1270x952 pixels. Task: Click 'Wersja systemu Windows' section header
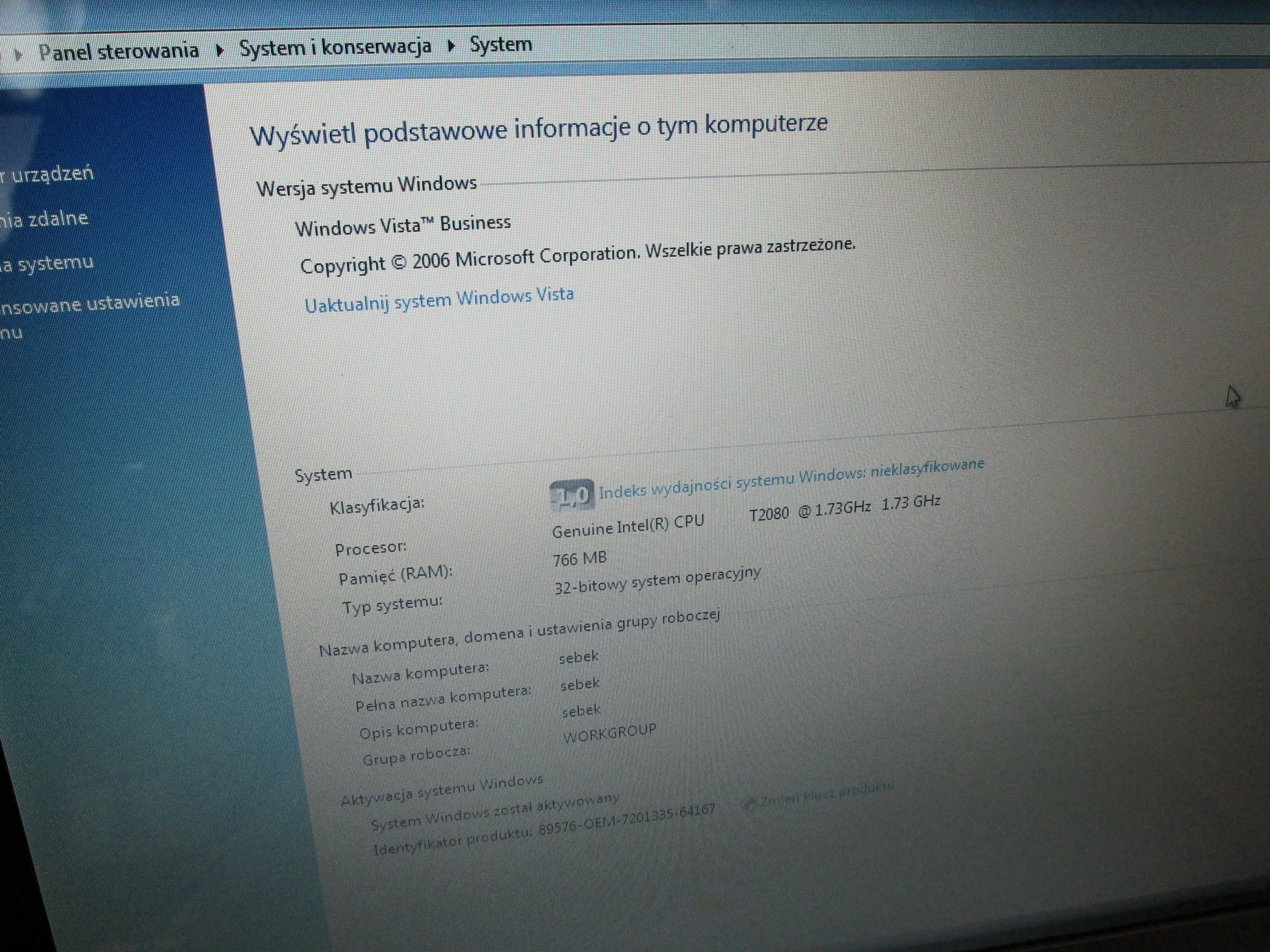coord(366,186)
